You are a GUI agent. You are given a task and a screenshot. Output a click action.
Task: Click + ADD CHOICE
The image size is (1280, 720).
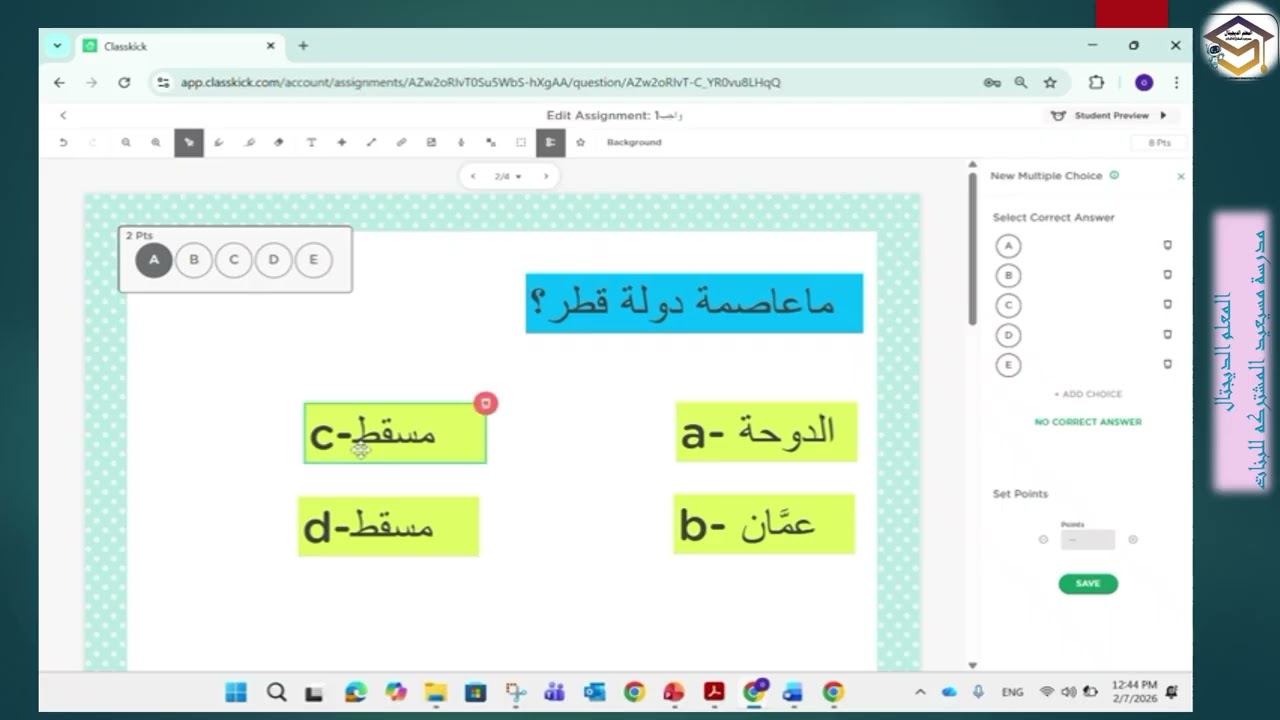click(1088, 394)
